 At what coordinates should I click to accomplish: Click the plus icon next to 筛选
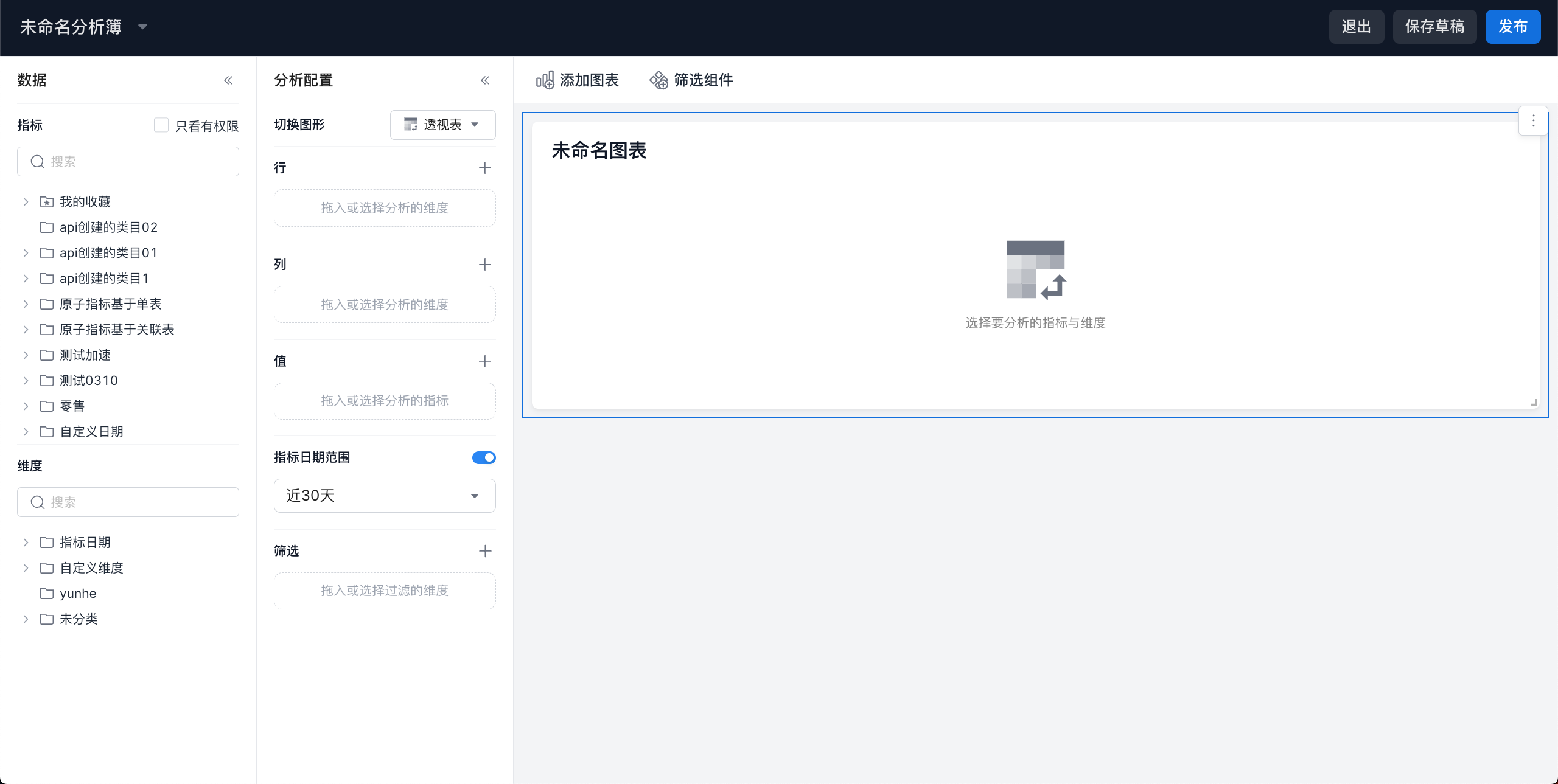click(485, 551)
